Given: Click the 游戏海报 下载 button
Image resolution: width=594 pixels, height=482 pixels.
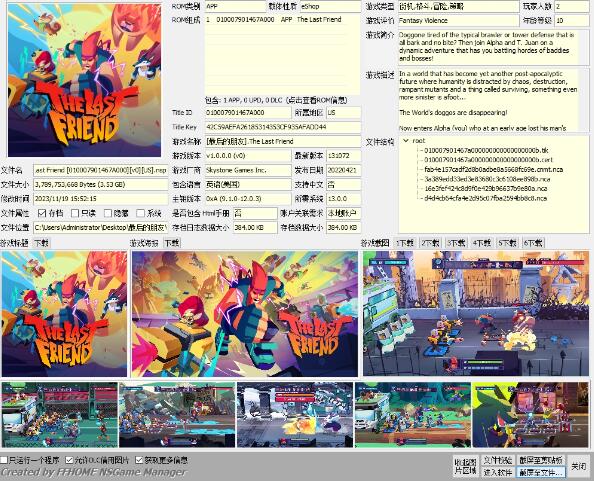Looking at the screenshot, I should 172,243.
